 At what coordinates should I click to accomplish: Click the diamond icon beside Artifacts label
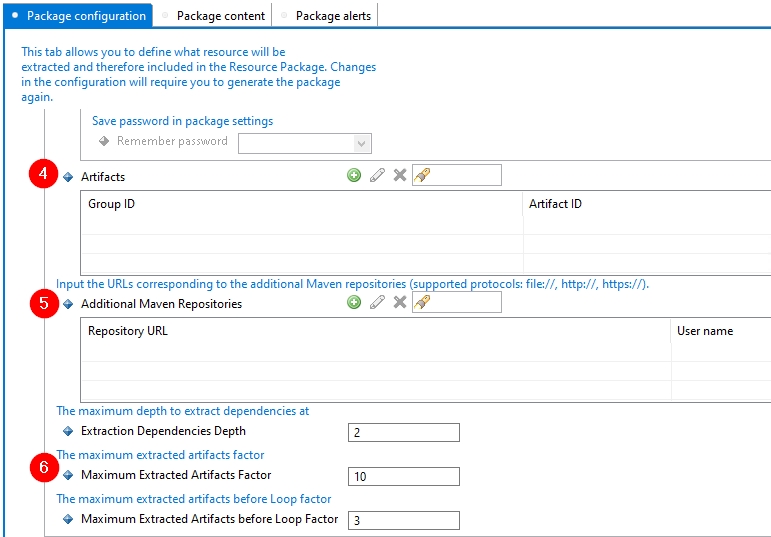point(69,177)
